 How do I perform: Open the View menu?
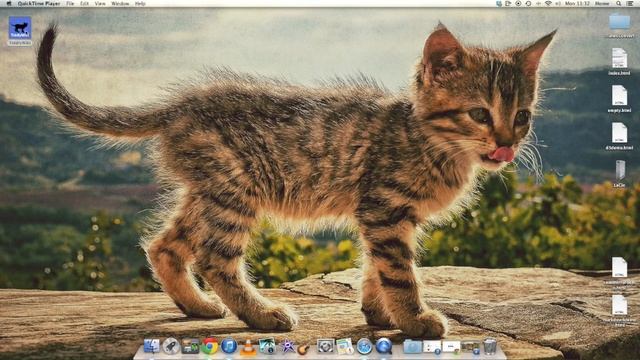pyautogui.click(x=100, y=3)
